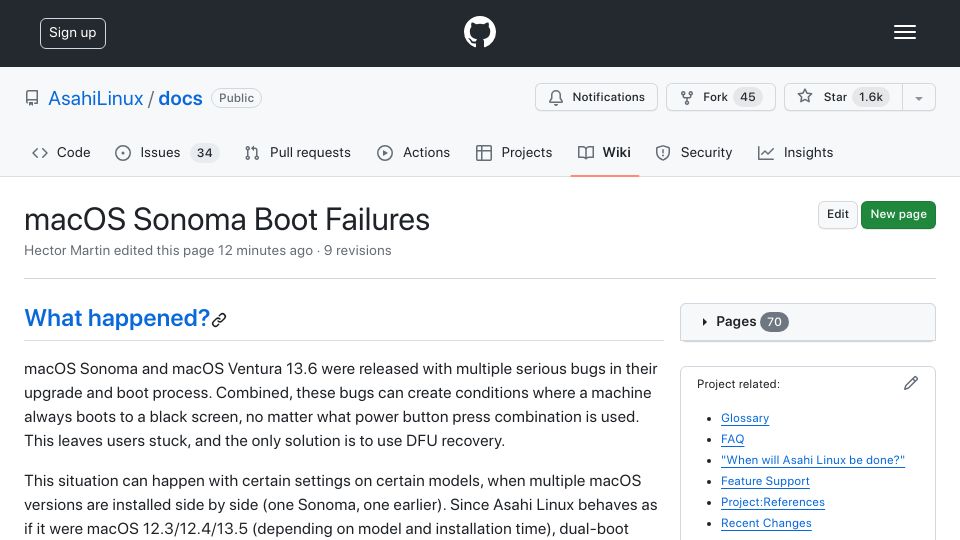
Task: Expand the Pages list
Action: click(808, 322)
